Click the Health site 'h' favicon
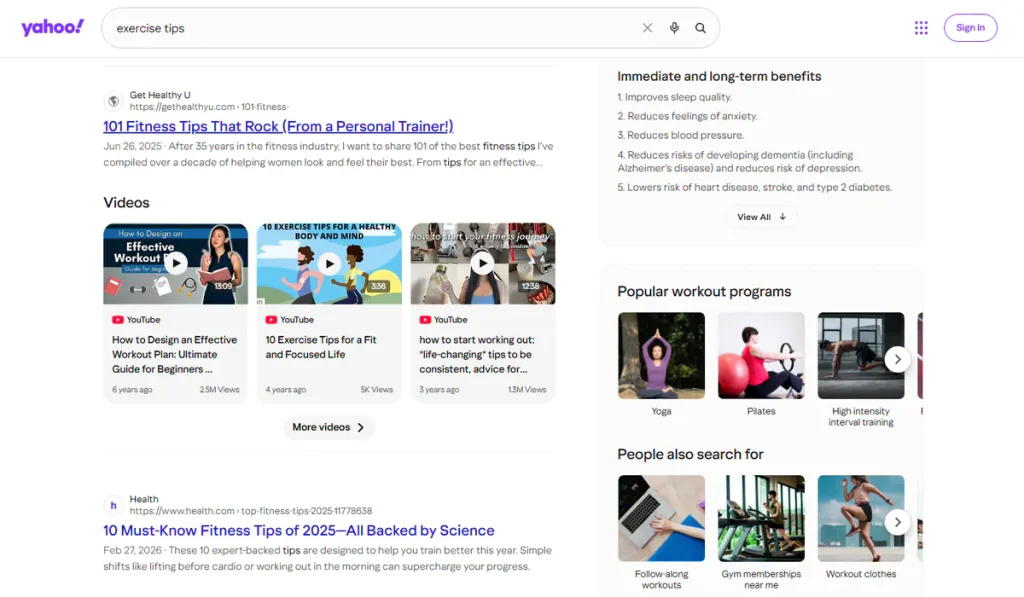 point(114,505)
